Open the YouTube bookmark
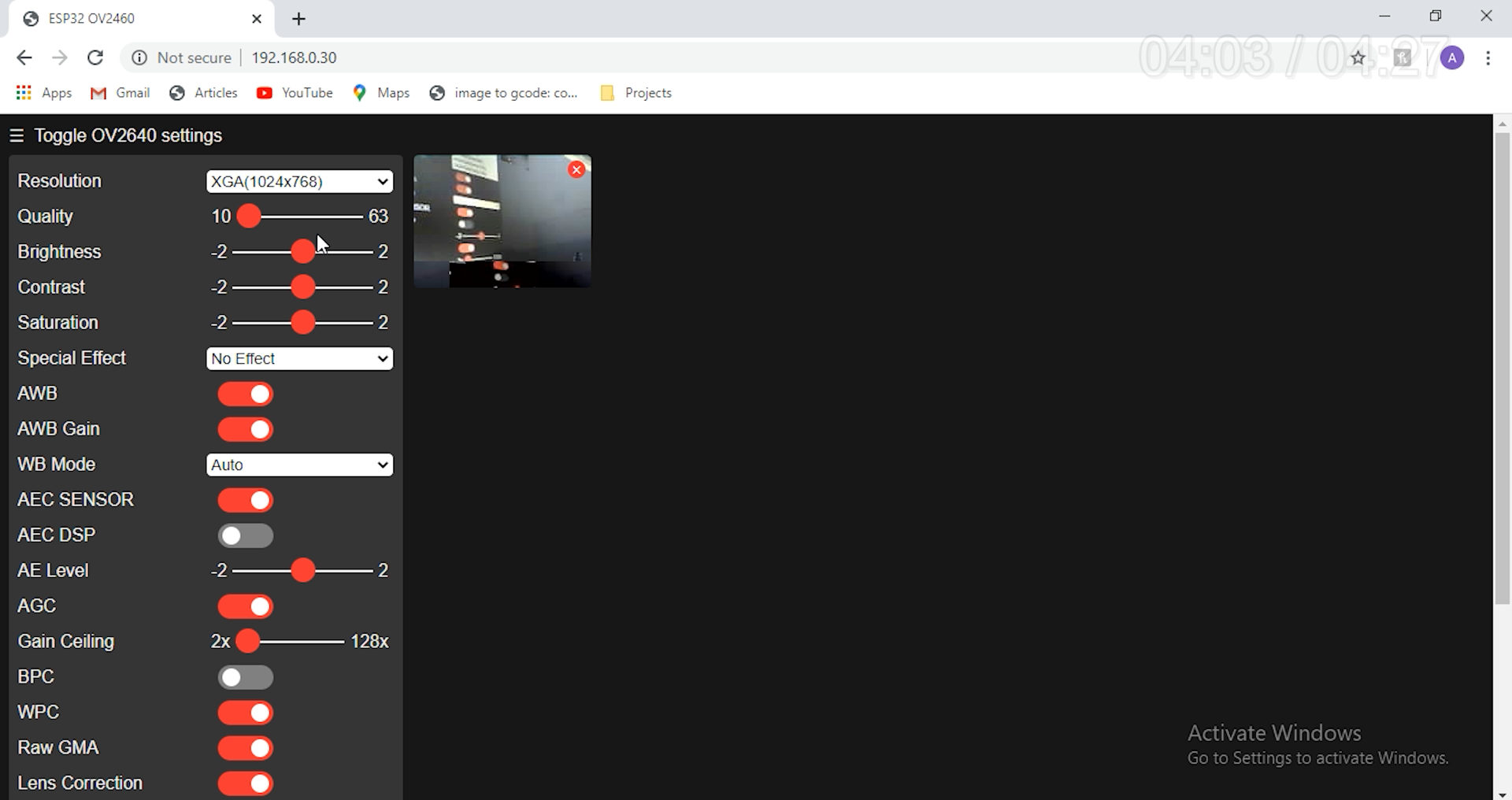The height and width of the screenshot is (800, 1512). (x=295, y=93)
